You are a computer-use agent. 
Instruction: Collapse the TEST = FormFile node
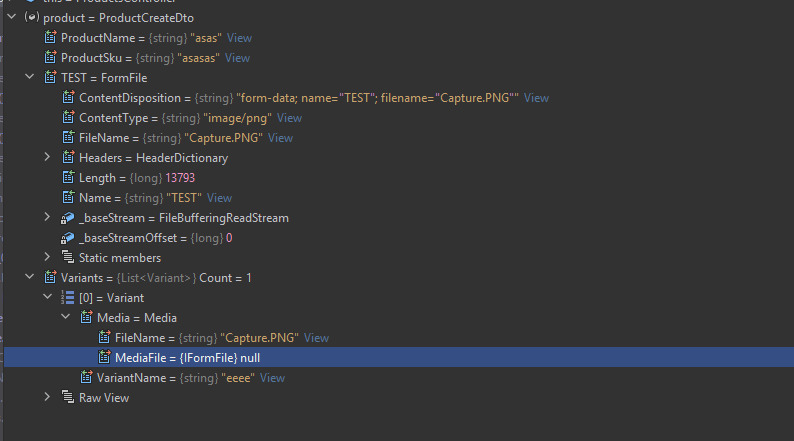tap(29, 77)
